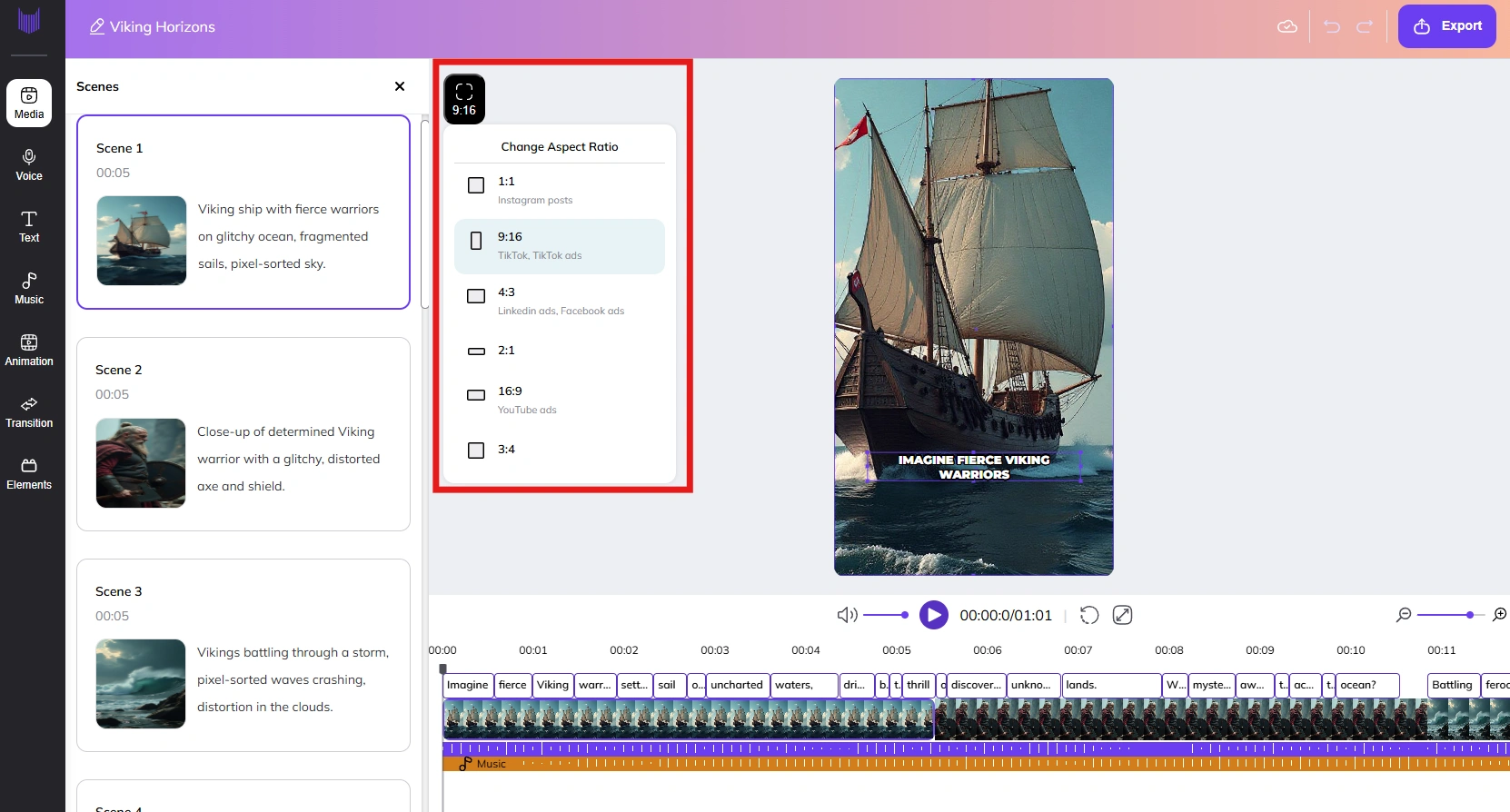Select the 'waters,' caption word
Image resolution: width=1510 pixels, height=812 pixels.
pyautogui.click(x=804, y=685)
